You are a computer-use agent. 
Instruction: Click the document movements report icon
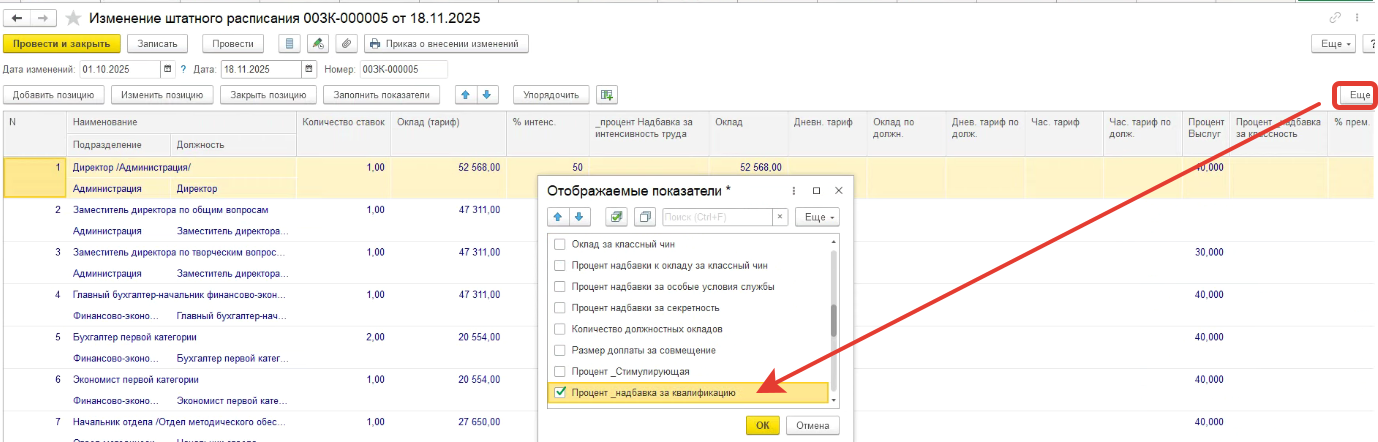(x=290, y=44)
